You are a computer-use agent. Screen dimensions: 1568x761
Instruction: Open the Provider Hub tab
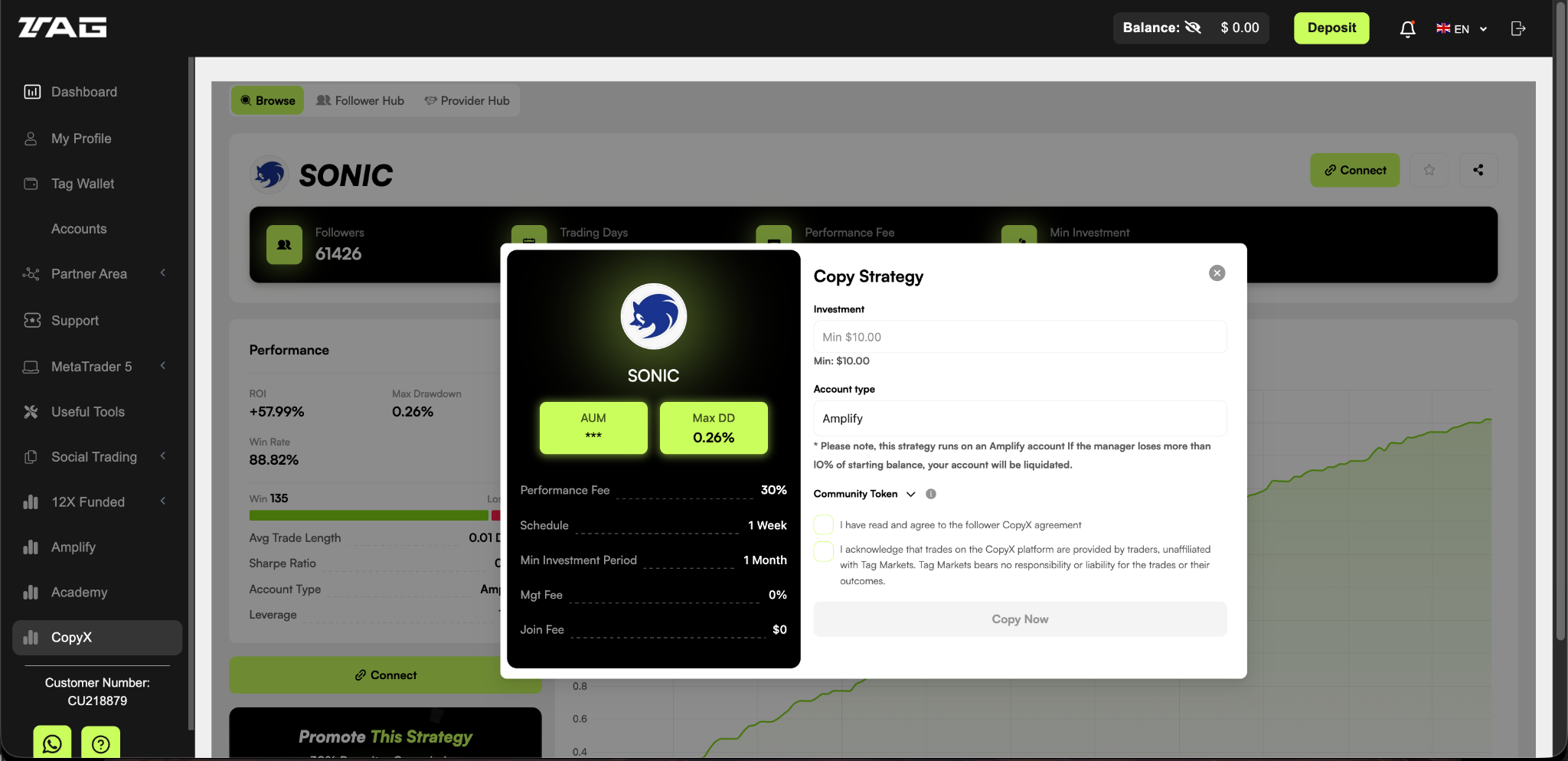click(x=467, y=100)
